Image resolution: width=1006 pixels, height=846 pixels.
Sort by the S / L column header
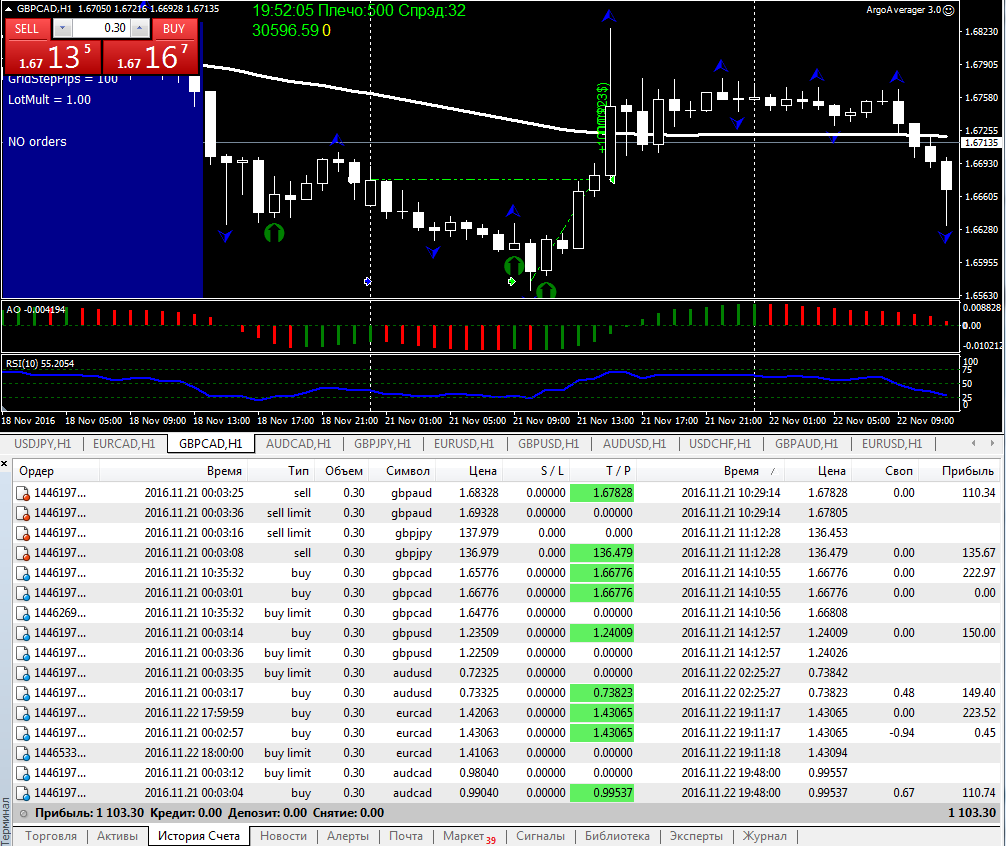[536, 471]
